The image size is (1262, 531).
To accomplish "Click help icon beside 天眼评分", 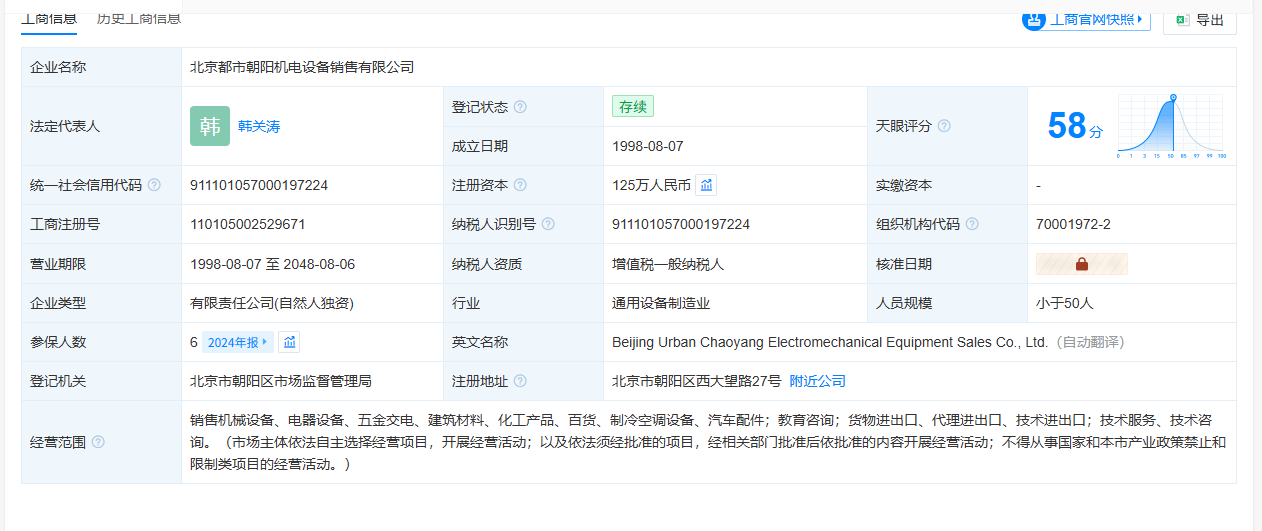I will point(944,126).
